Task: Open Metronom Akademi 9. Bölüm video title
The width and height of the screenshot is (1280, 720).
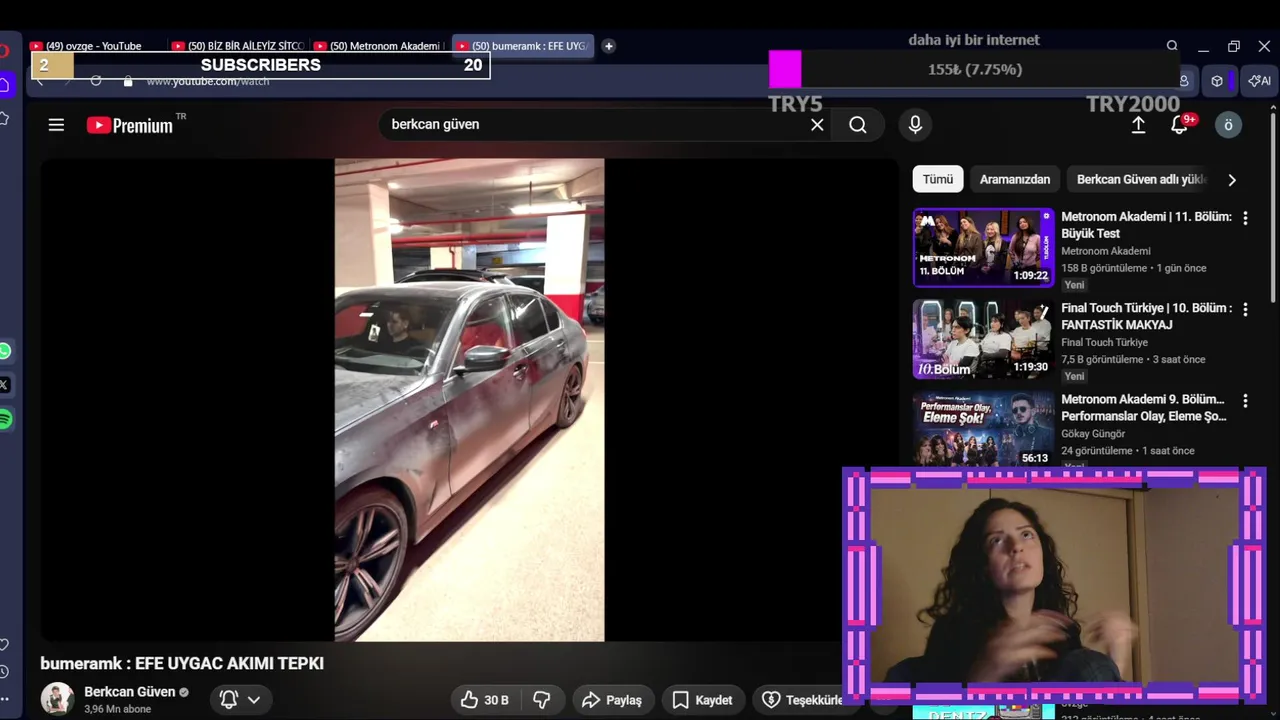Action: [1144, 408]
